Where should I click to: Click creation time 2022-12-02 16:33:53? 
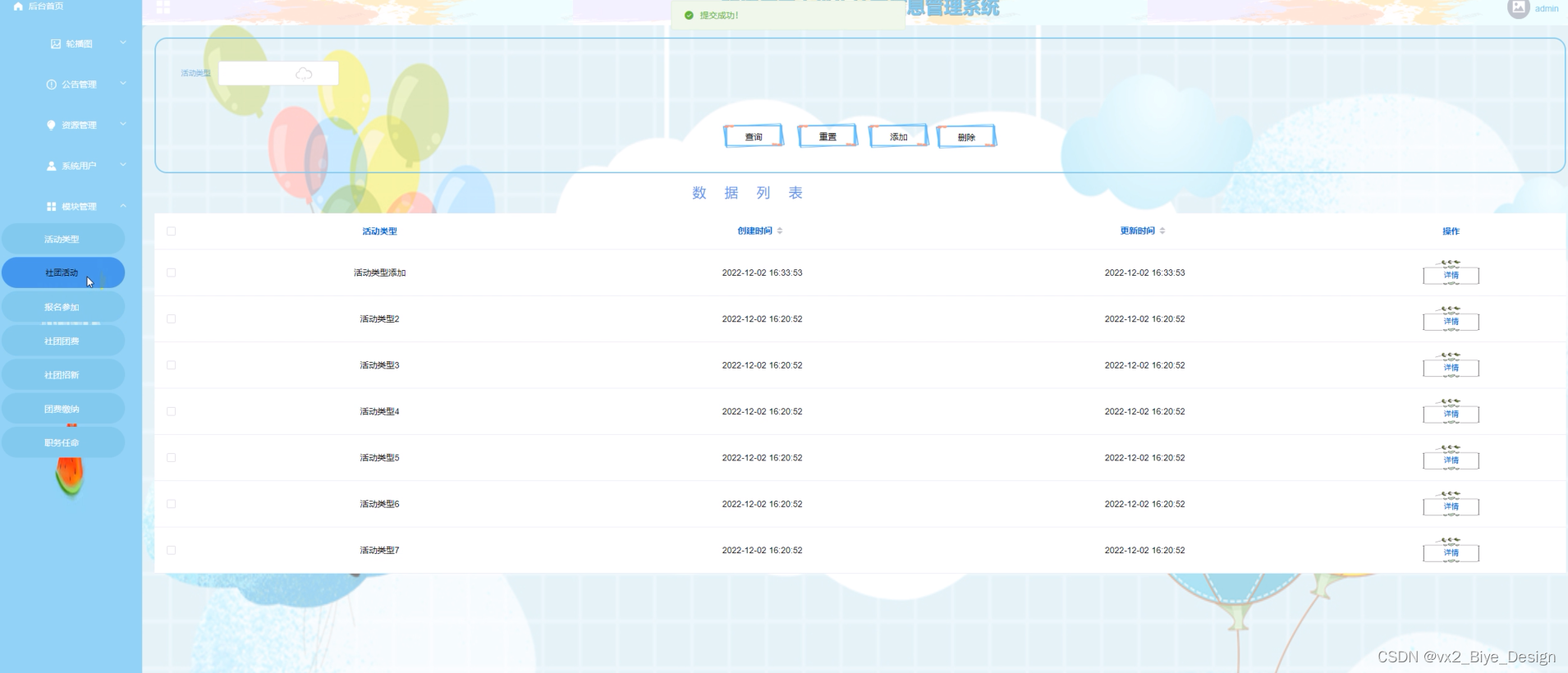[762, 272]
